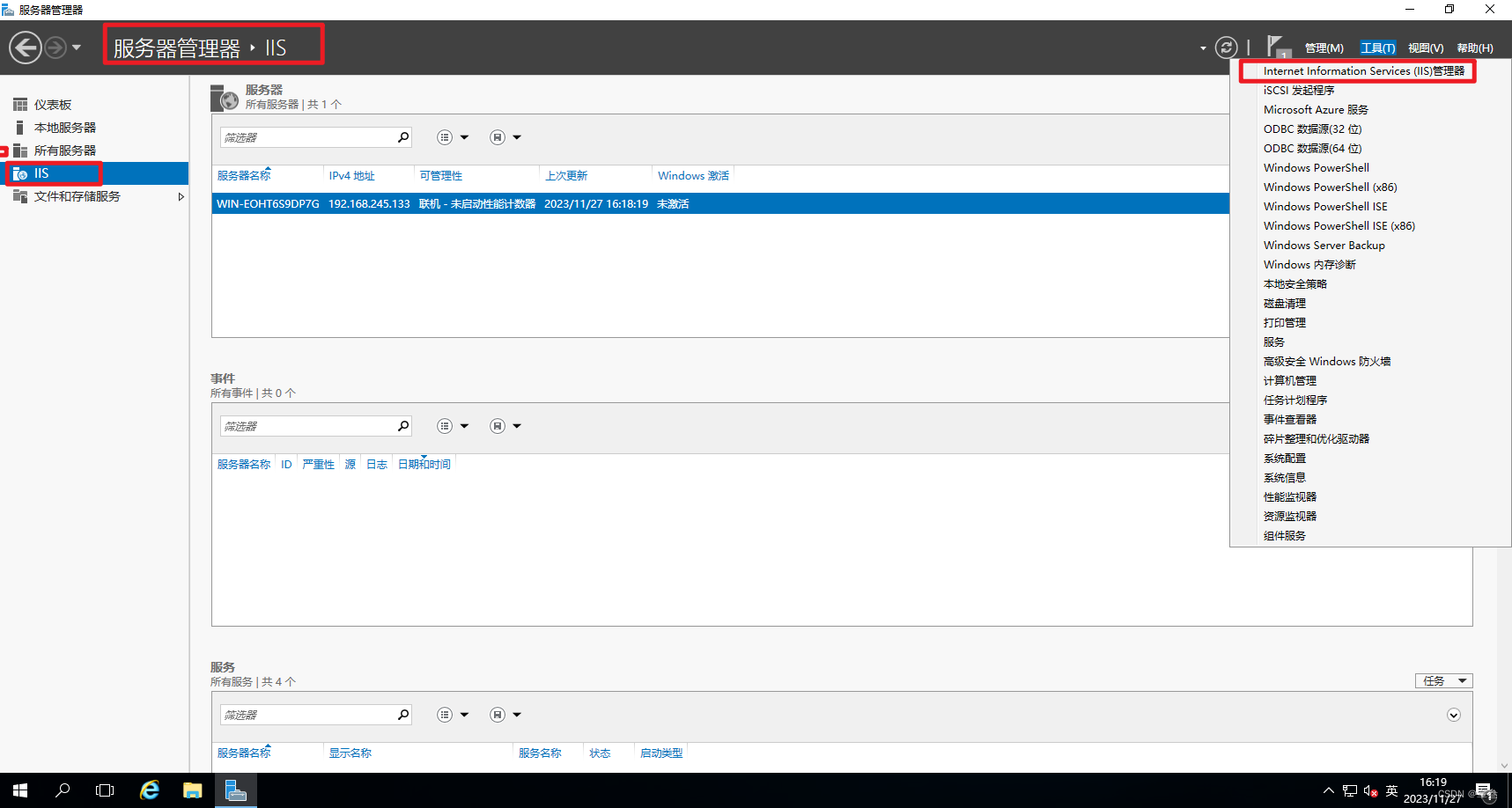This screenshot has height=808, width=1512.
Task: Open taskbar search
Action: (63, 790)
